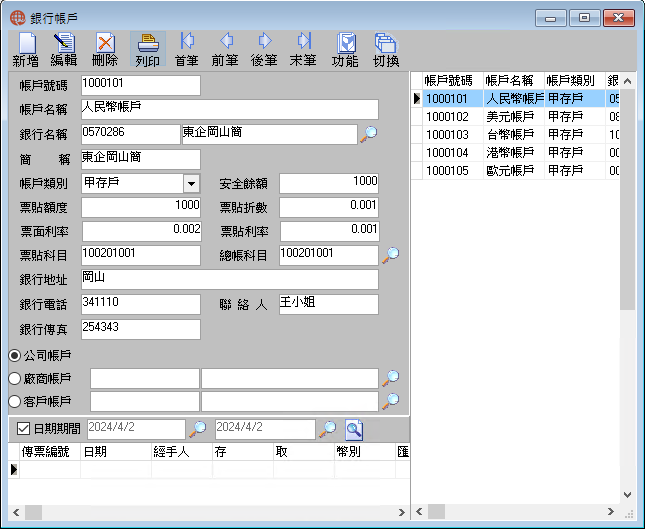Jump to last record with 末筆
The height and width of the screenshot is (529, 645).
tap(303, 49)
